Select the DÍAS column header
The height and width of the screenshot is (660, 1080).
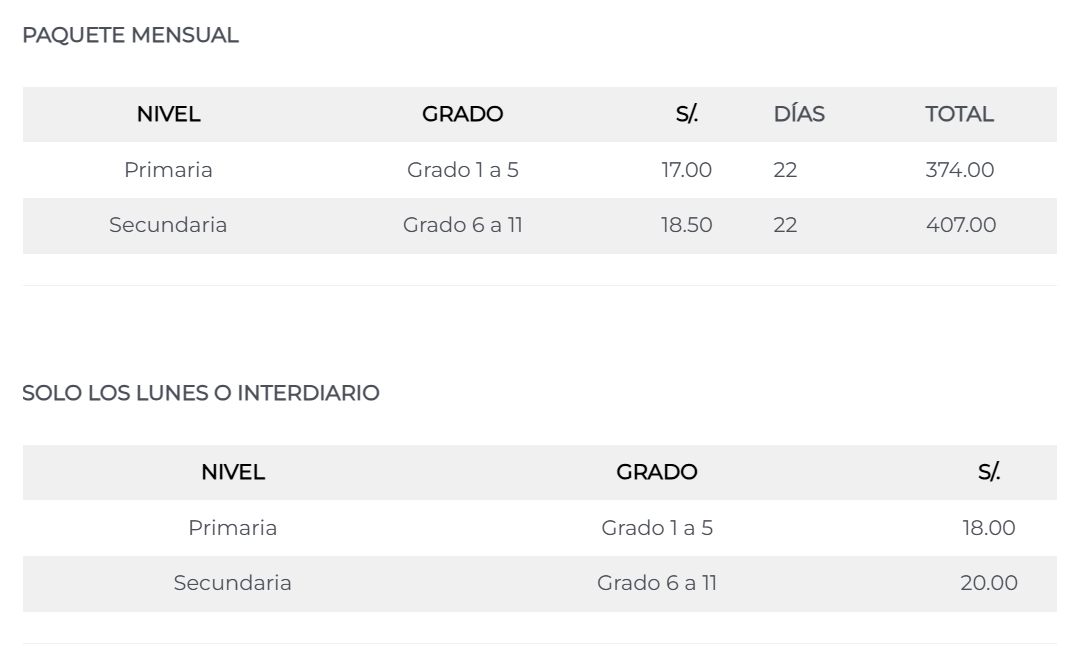[799, 114]
